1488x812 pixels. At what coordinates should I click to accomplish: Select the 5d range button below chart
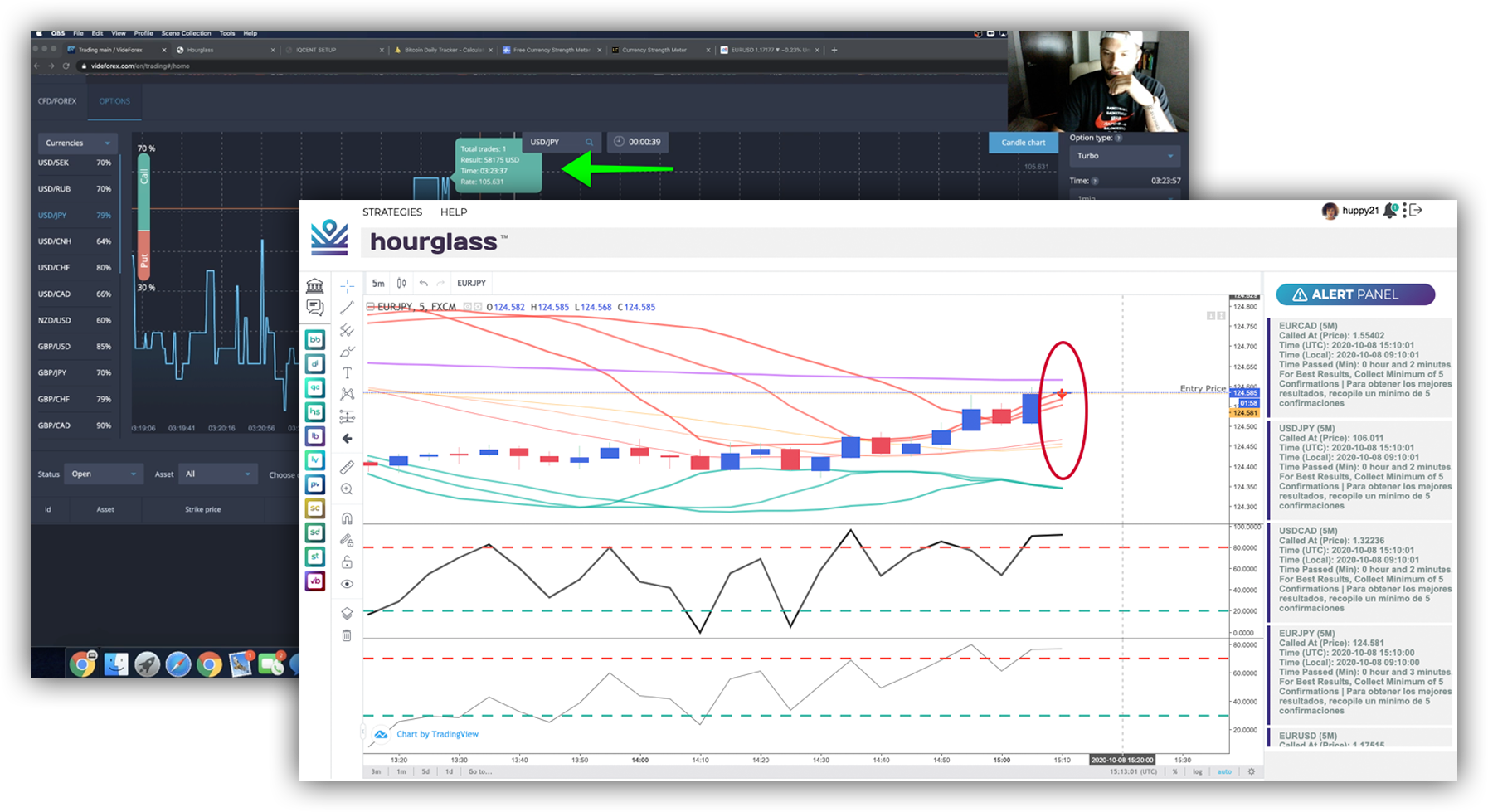[425, 771]
